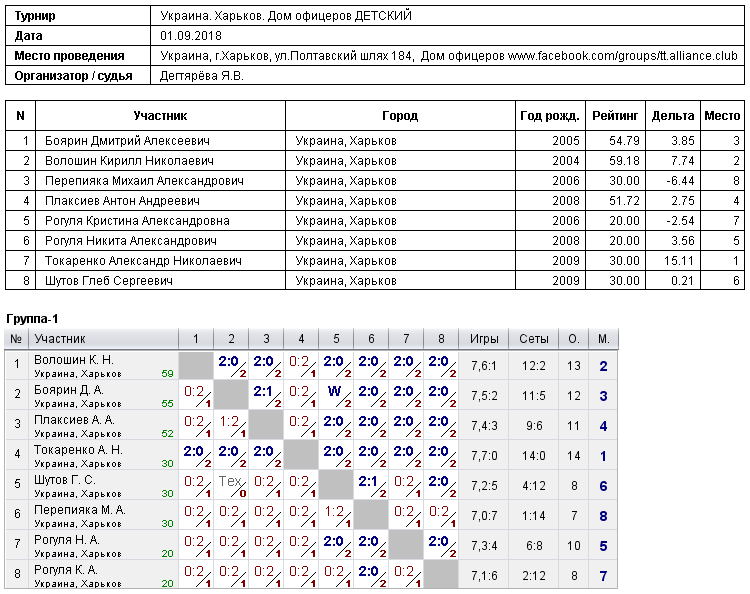Screen dimensions: 750x594
Task: Click games record 7,7:0
Action: pos(484,456)
